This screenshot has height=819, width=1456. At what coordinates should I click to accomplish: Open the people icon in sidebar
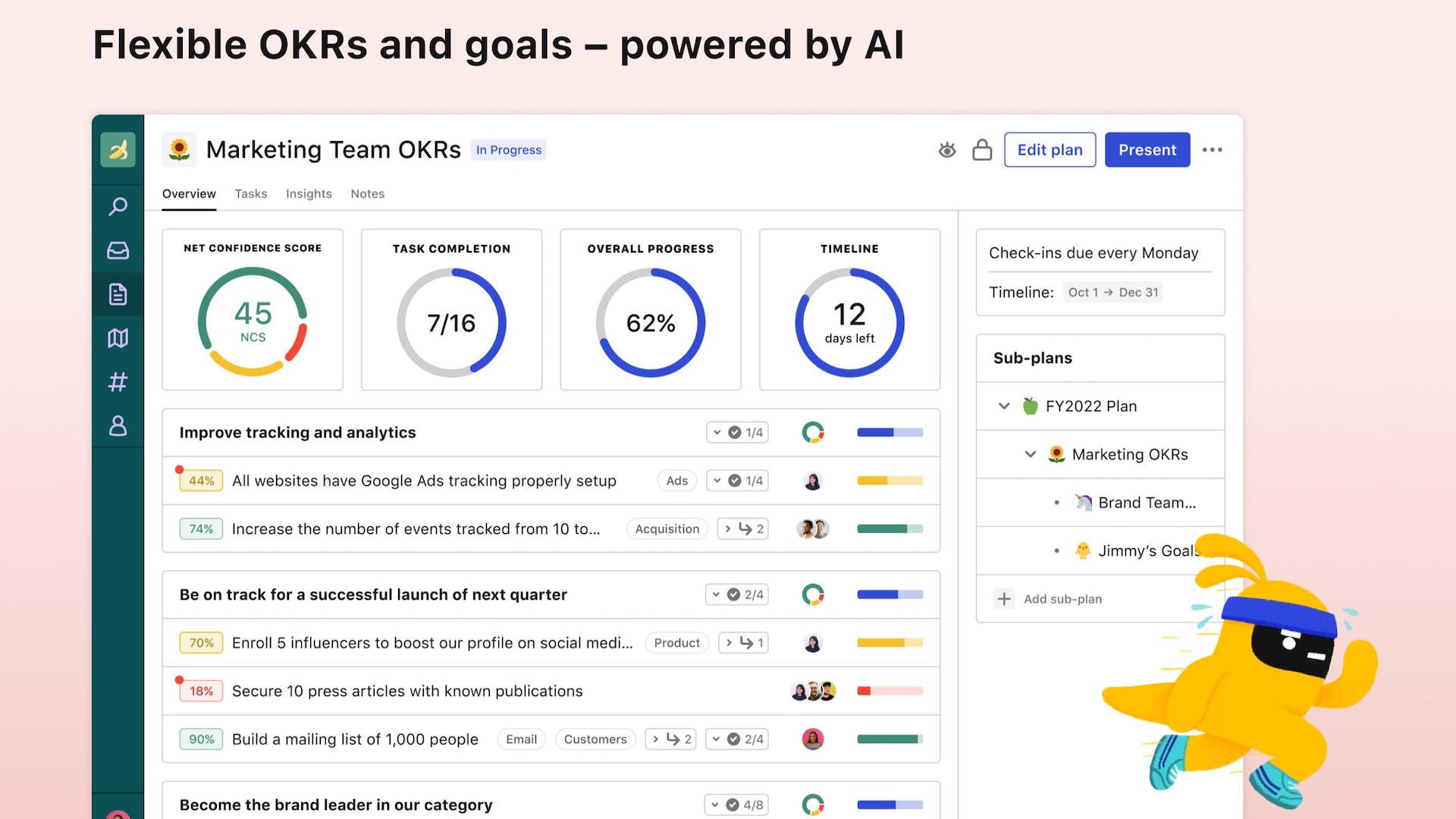point(118,425)
